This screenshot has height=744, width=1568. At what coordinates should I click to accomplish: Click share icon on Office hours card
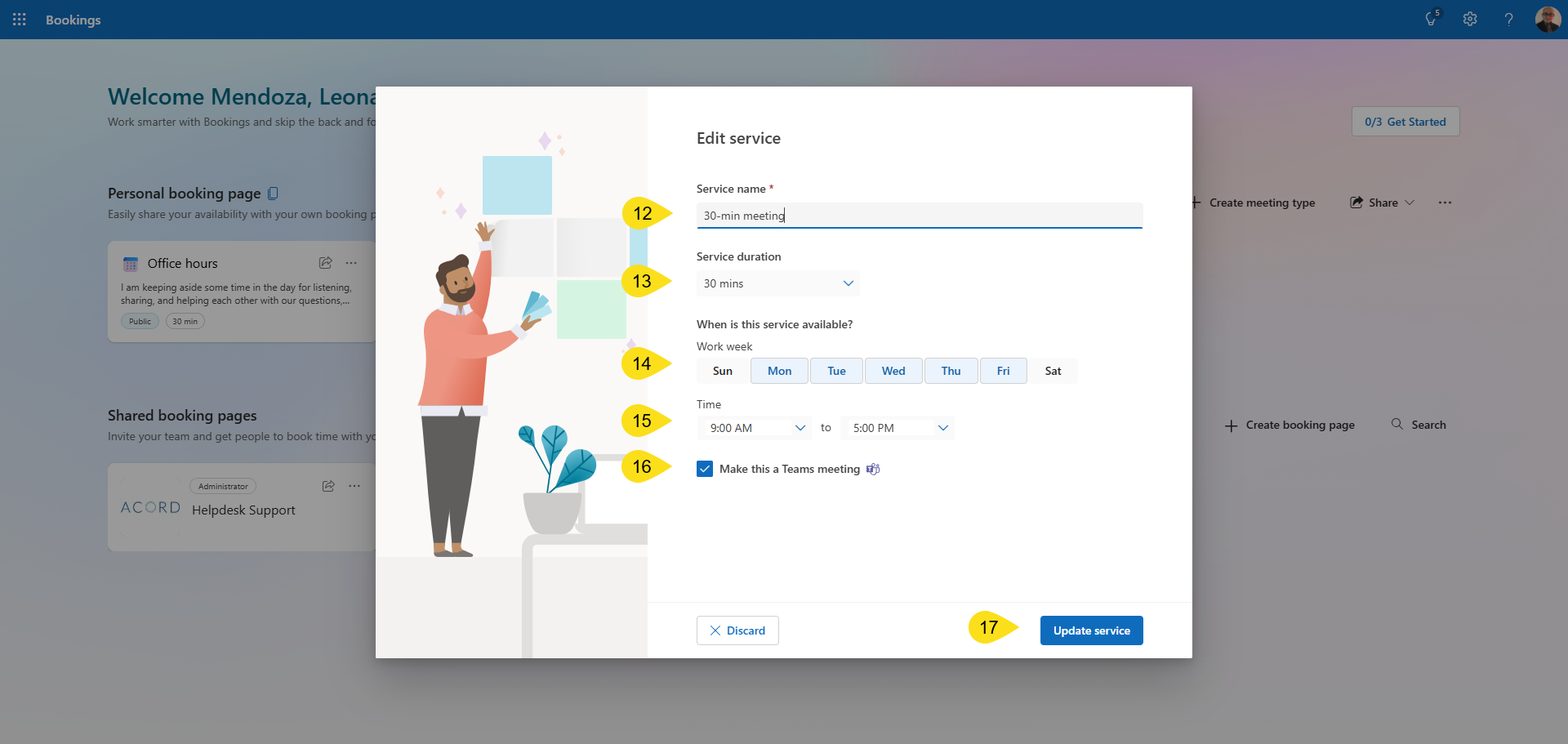(x=326, y=263)
